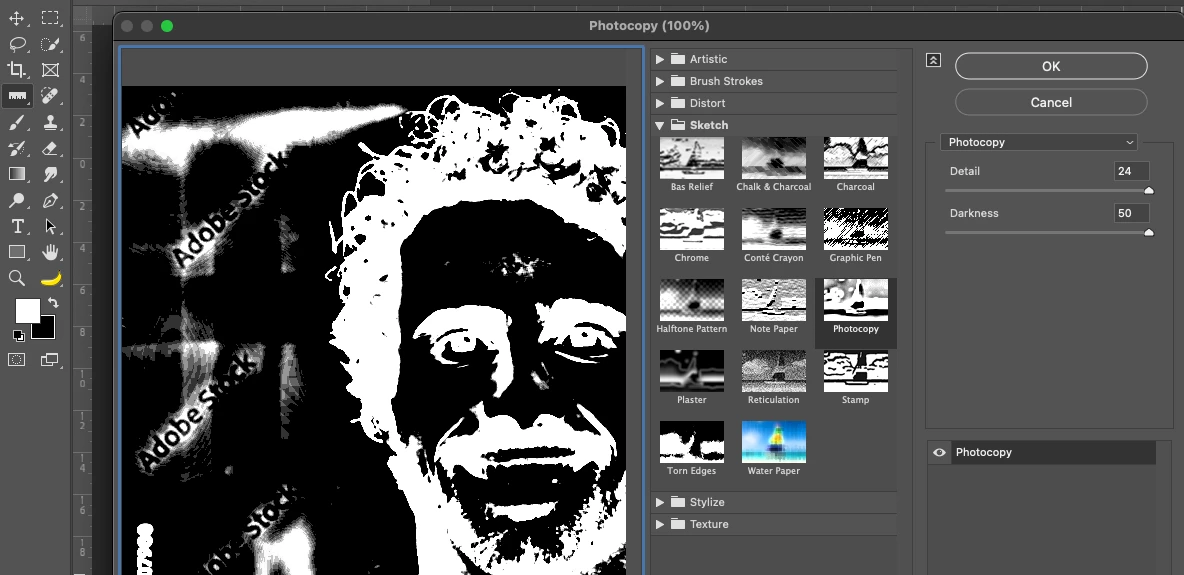
Task: Click the white foreground color swatch
Action: pyautogui.click(x=26, y=309)
